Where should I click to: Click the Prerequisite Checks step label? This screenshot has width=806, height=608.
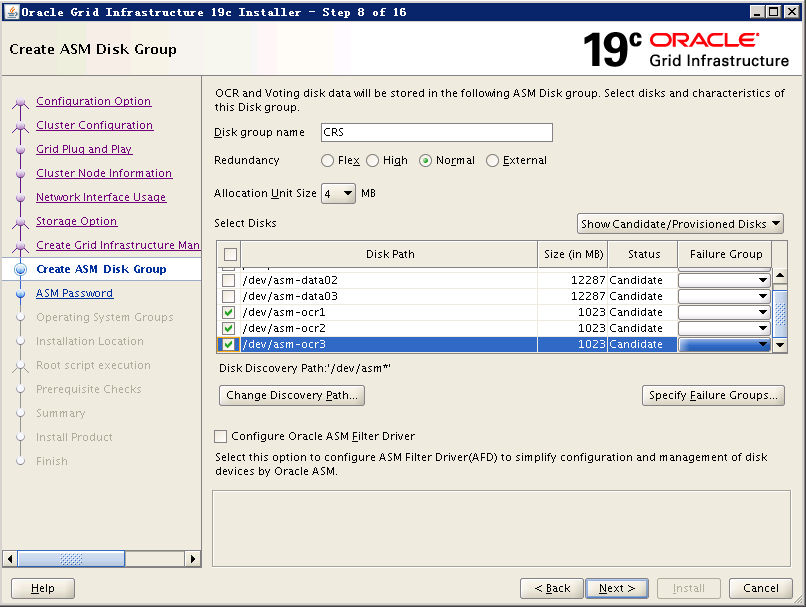88,389
